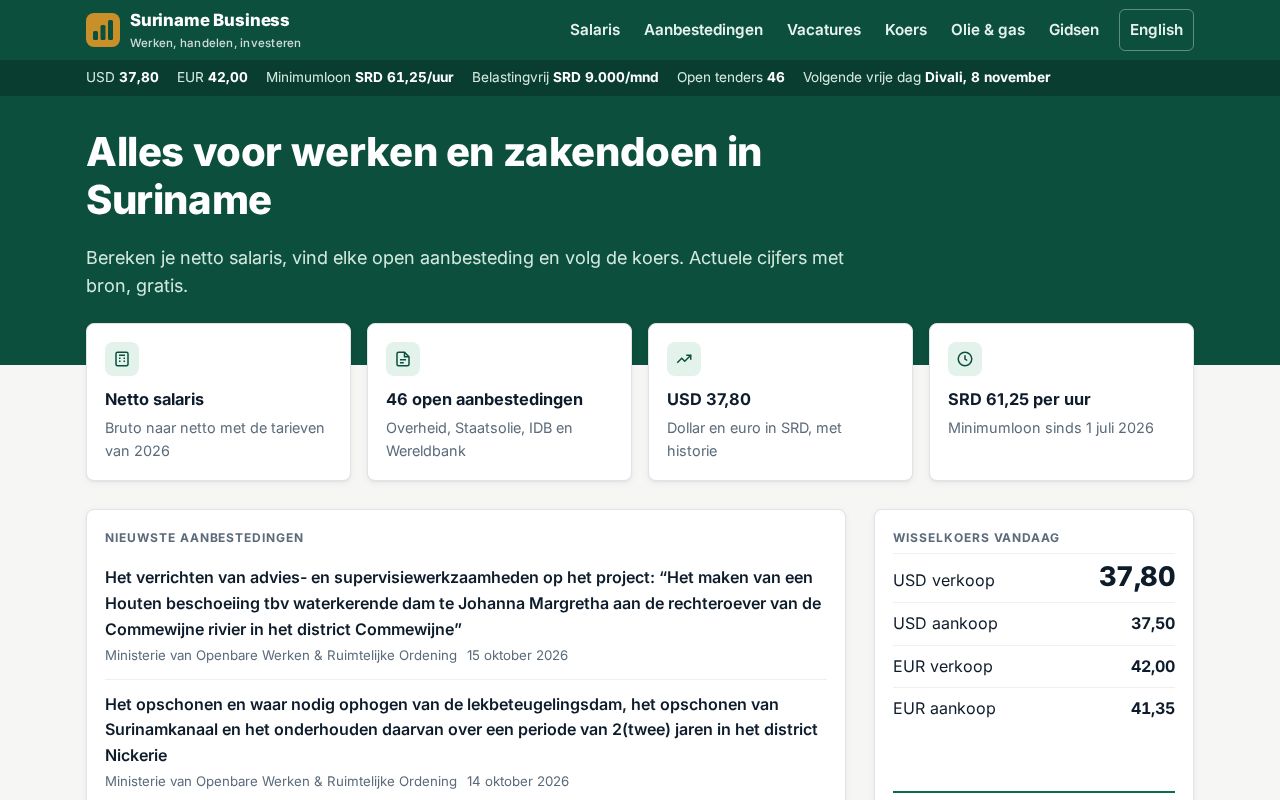Click the Suriname Business site title
This screenshot has width=1280, height=800.
210,20
